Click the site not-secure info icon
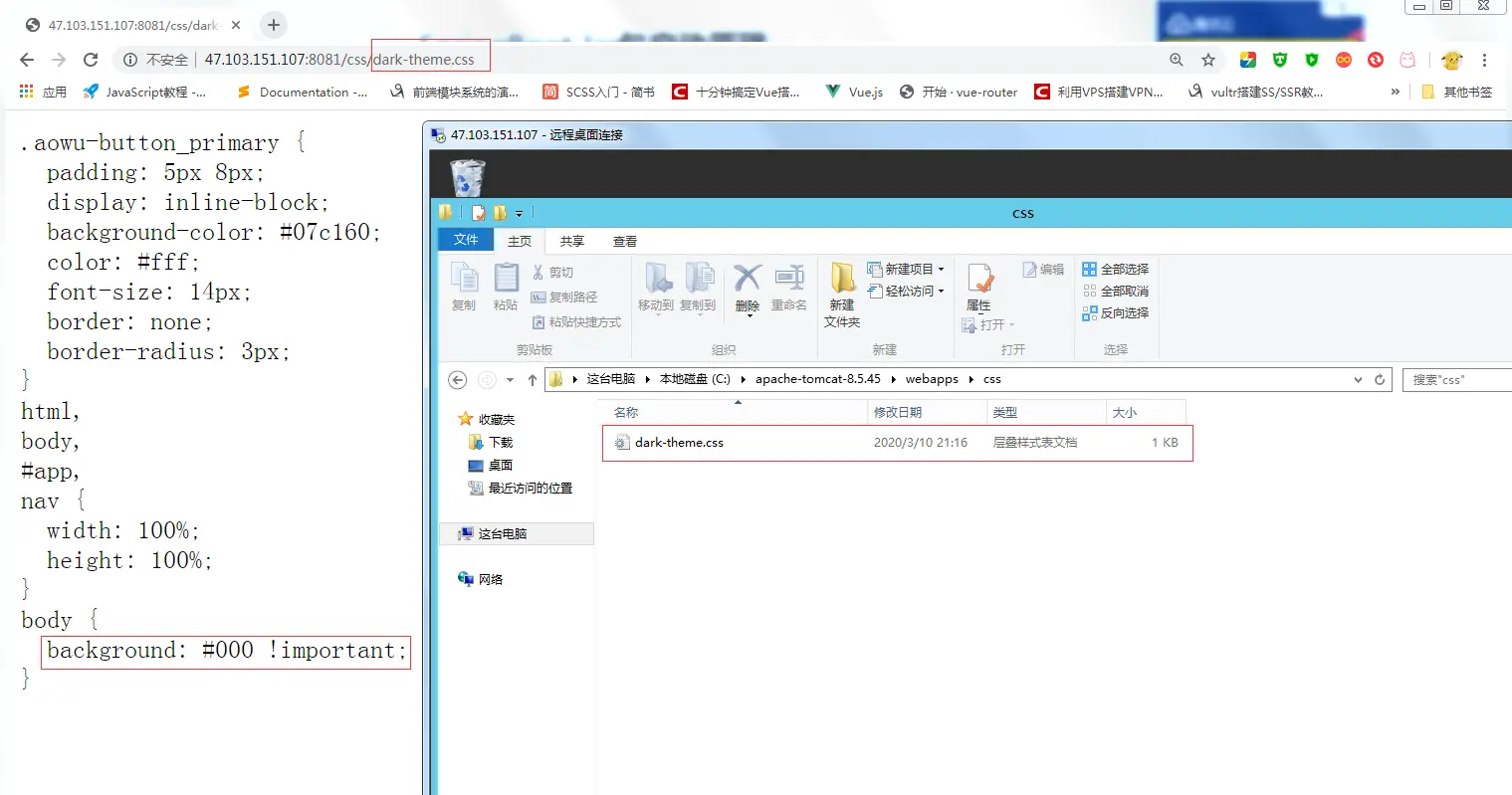The width and height of the screenshot is (1512, 795). [x=129, y=60]
